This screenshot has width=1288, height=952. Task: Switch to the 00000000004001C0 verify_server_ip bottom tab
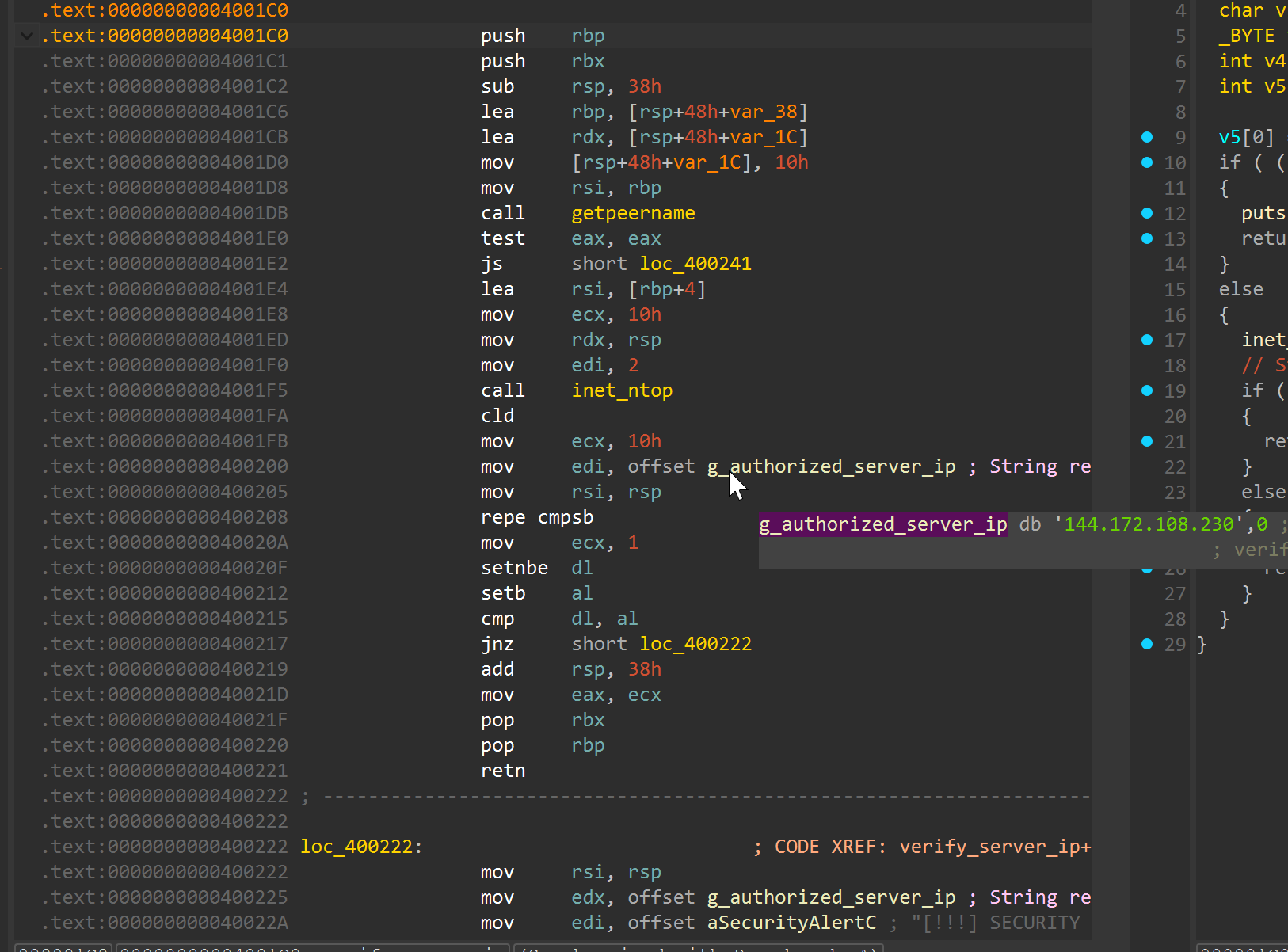(x=309, y=948)
